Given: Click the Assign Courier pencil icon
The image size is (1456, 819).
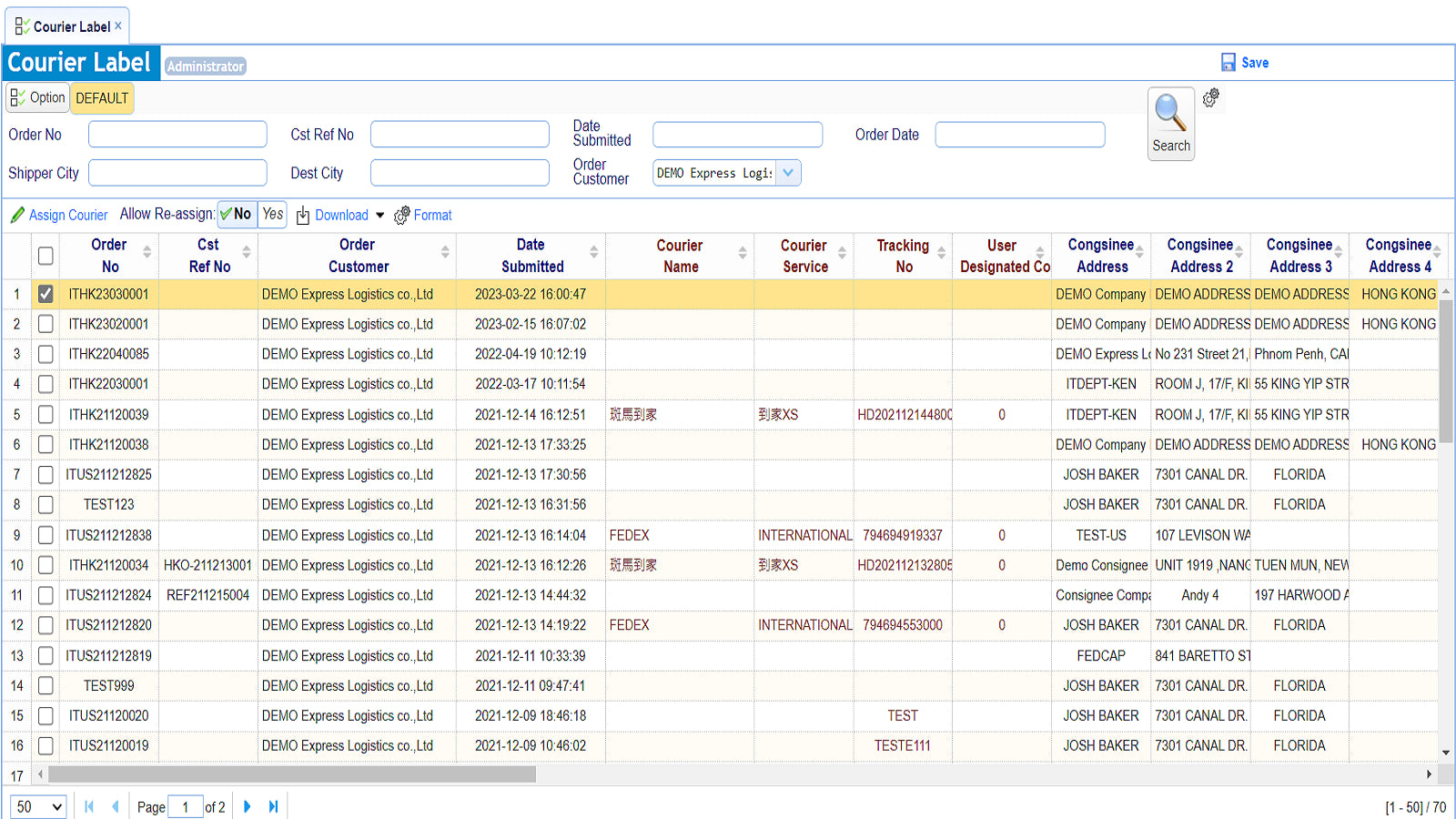Looking at the screenshot, I should [x=17, y=215].
